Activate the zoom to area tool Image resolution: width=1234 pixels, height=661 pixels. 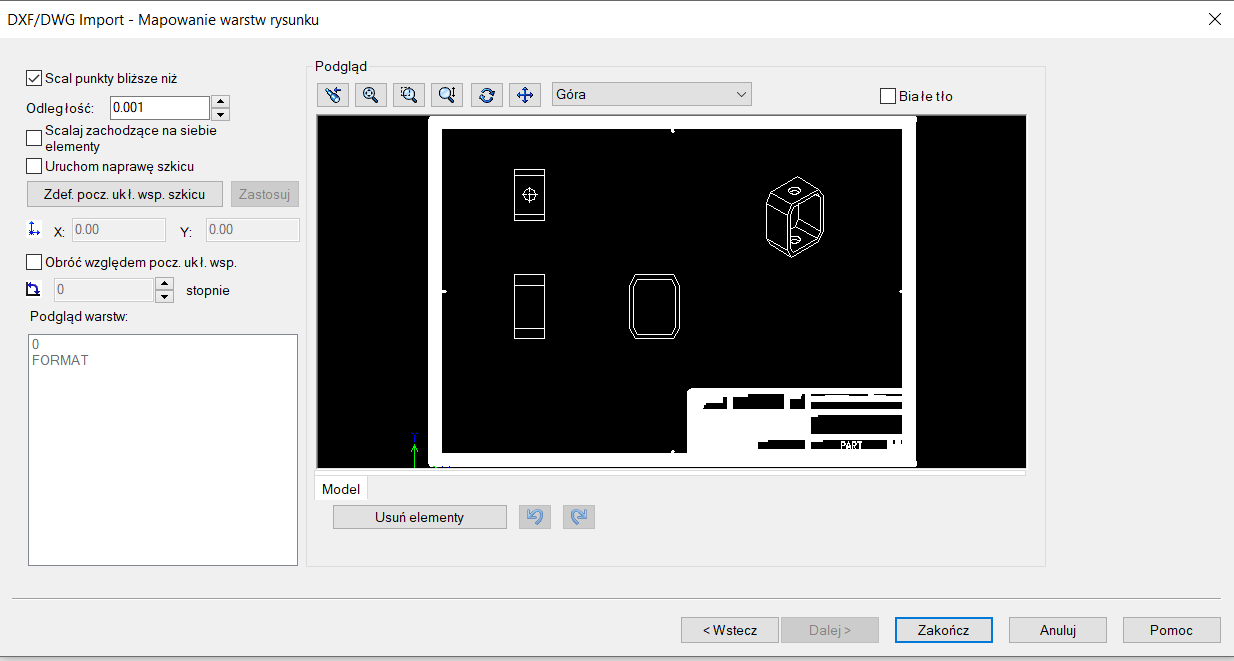(x=409, y=95)
